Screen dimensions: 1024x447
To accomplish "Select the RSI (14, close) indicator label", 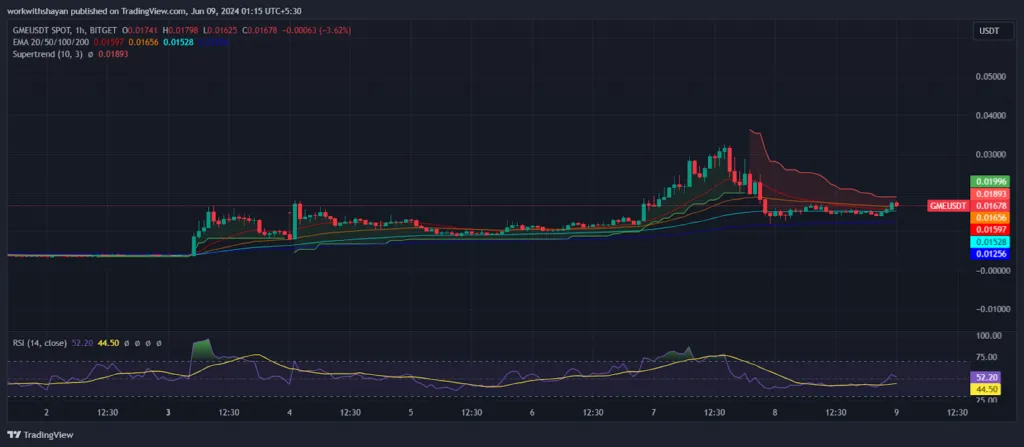I will pos(40,342).
